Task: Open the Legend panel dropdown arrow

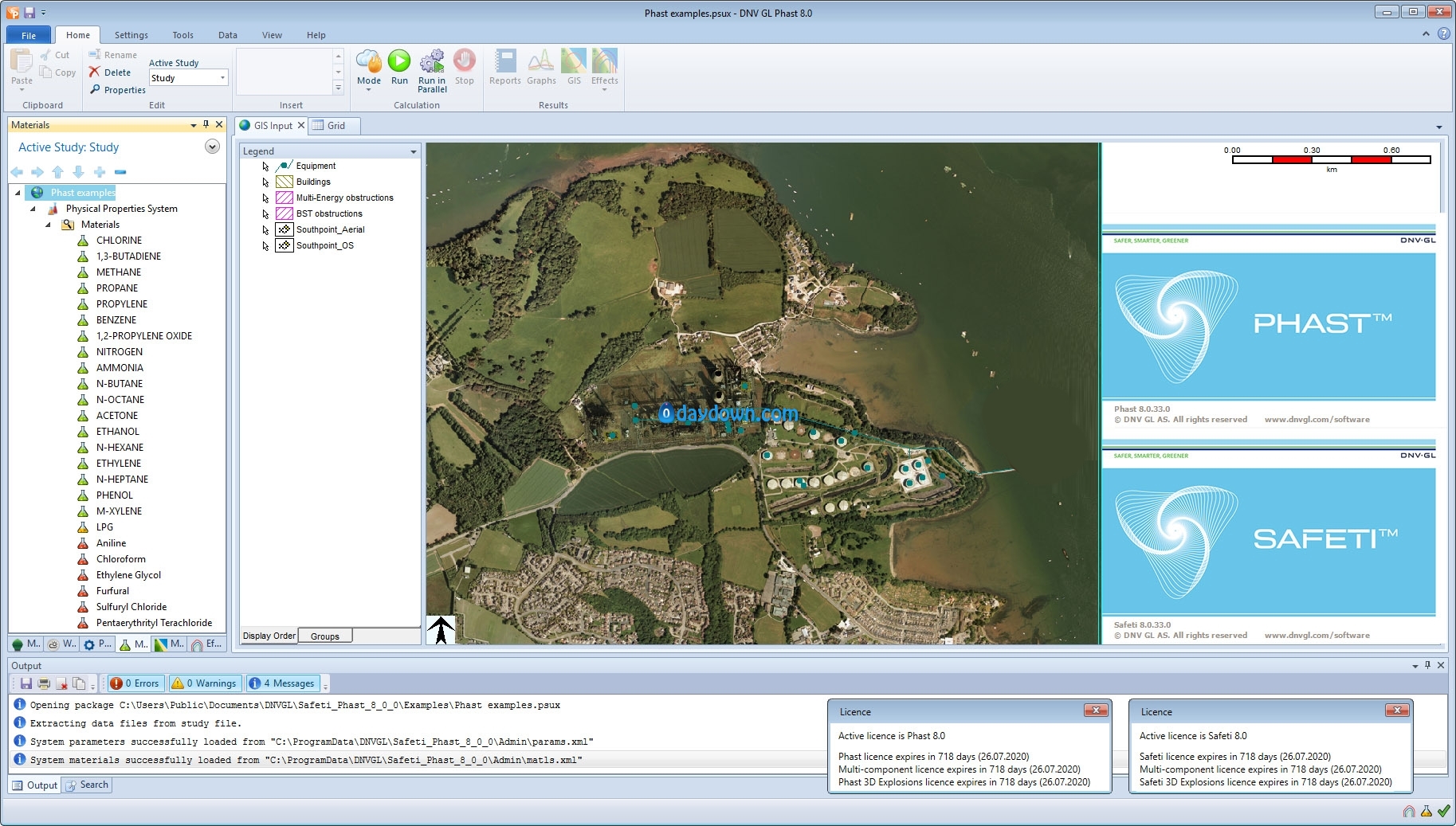Action: tap(414, 151)
